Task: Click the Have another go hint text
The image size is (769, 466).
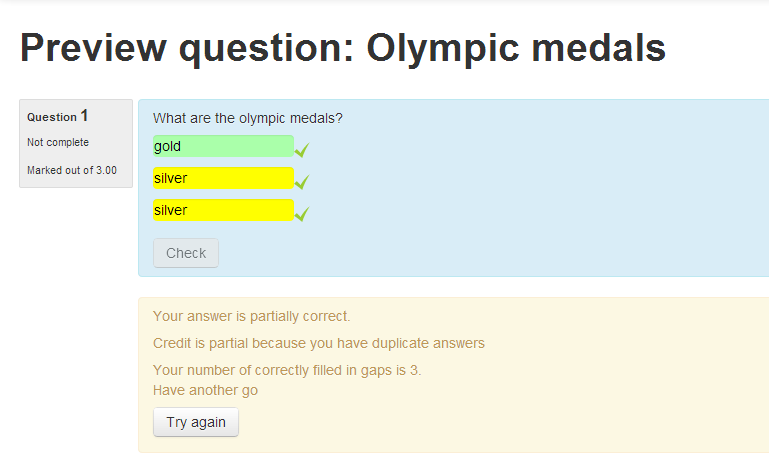Action: click(x=205, y=390)
